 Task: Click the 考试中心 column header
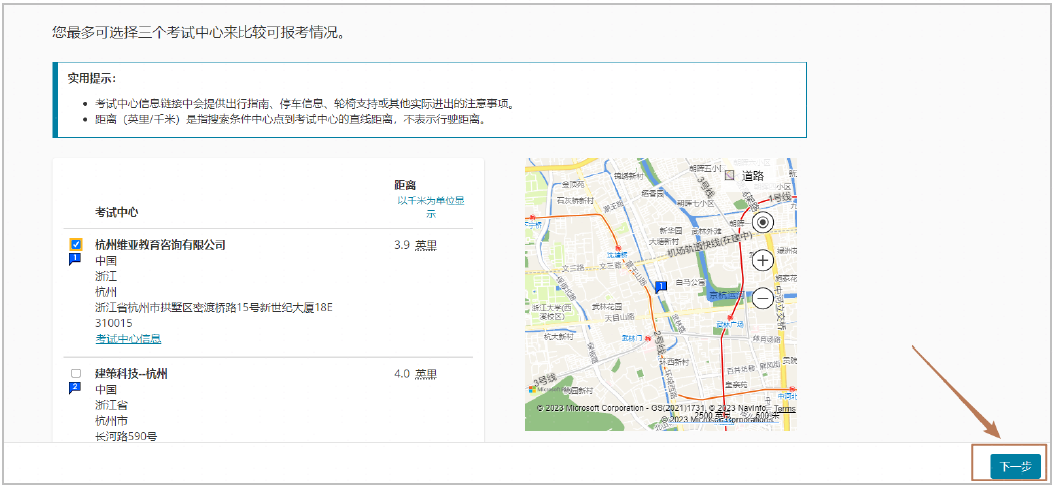tap(116, 212)
